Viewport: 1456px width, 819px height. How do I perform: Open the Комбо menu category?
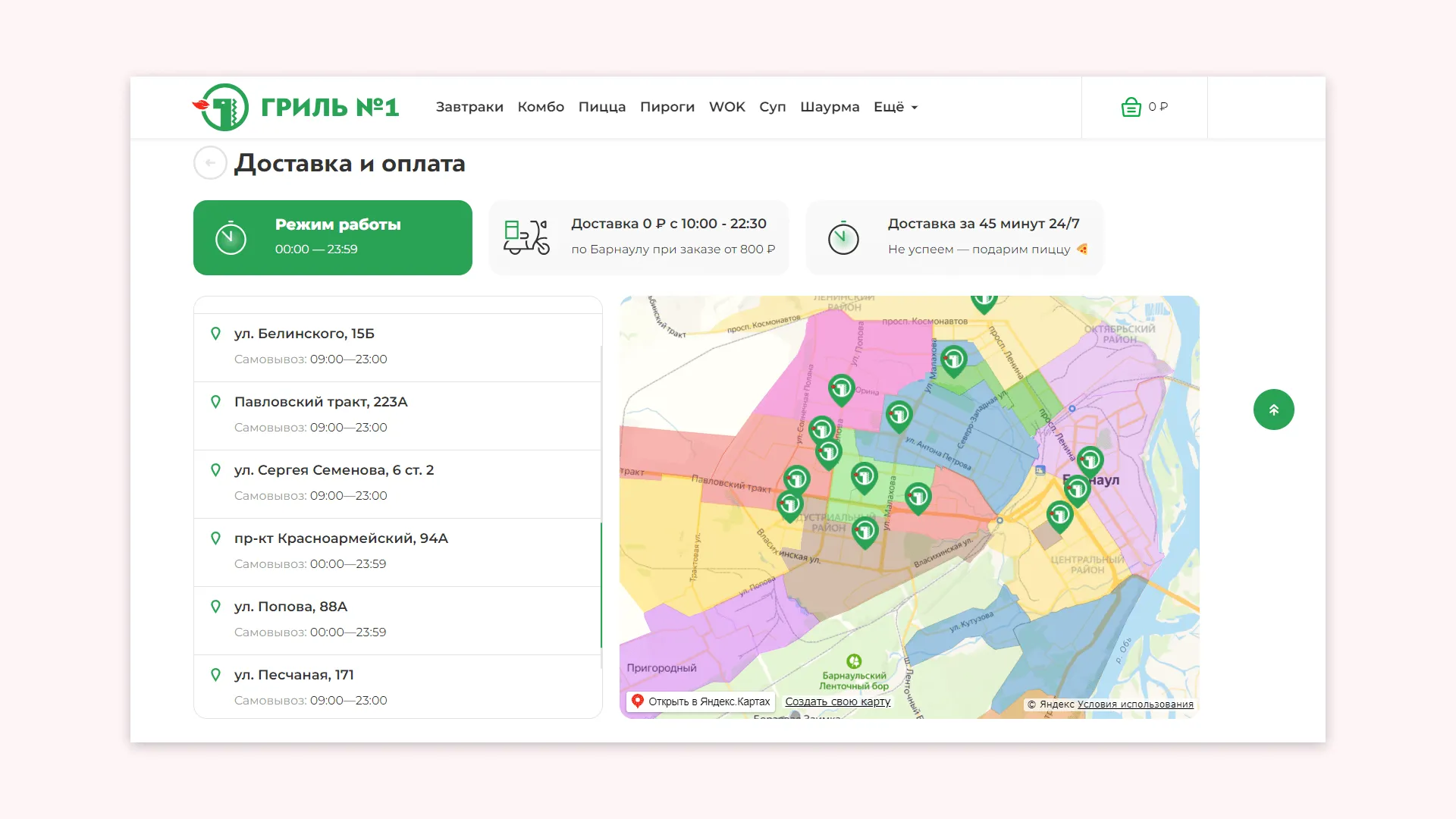point(541,107)
